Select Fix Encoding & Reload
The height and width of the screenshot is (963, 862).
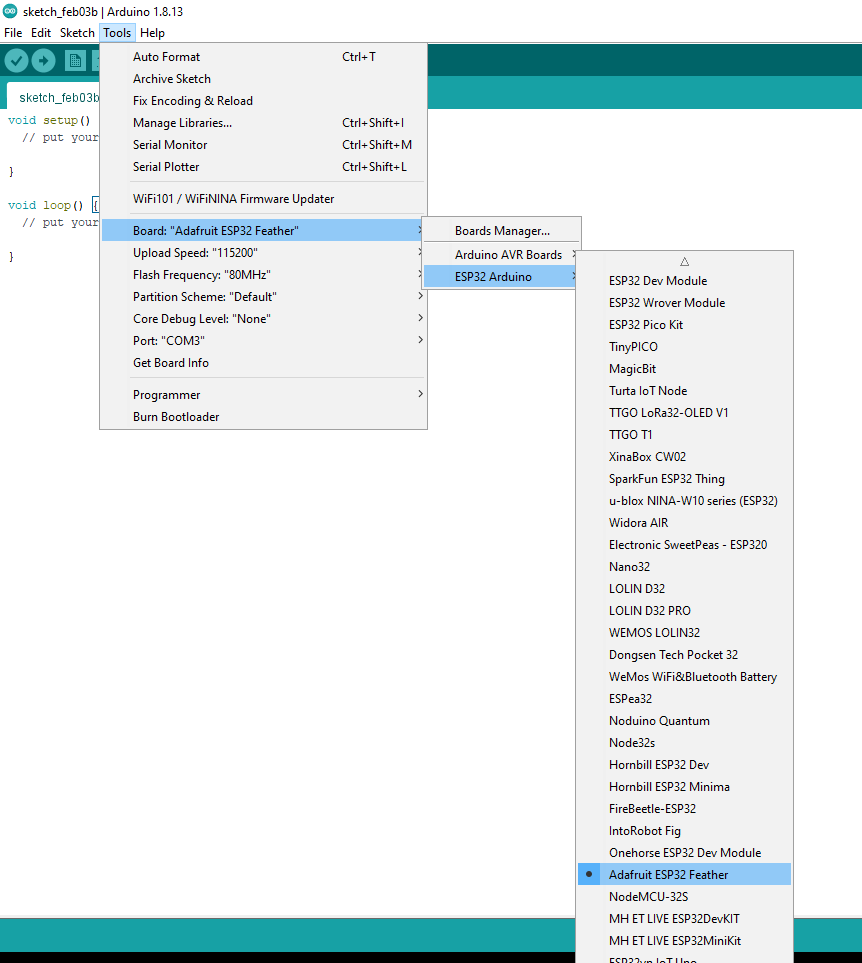(x=263, y=101)
